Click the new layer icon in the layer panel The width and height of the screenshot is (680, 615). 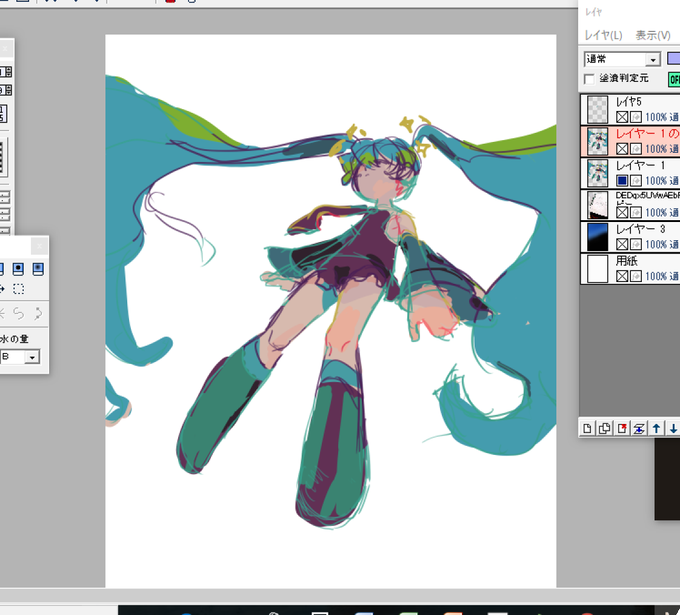point(587,429)
